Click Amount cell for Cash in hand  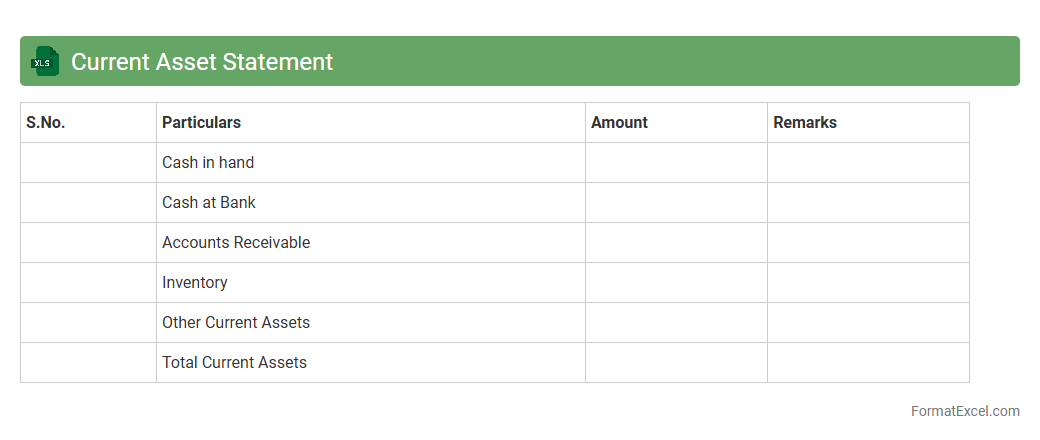(676, 162)
